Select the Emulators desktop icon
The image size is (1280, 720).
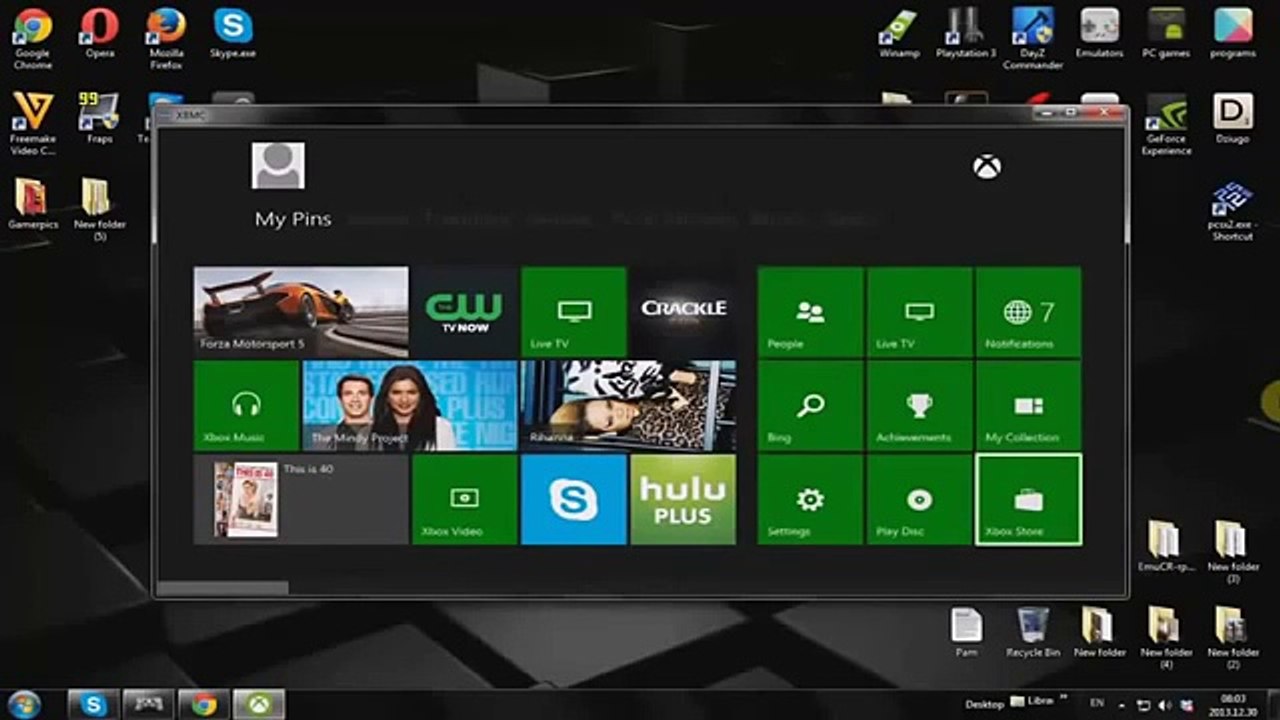tap(1100, 32)
